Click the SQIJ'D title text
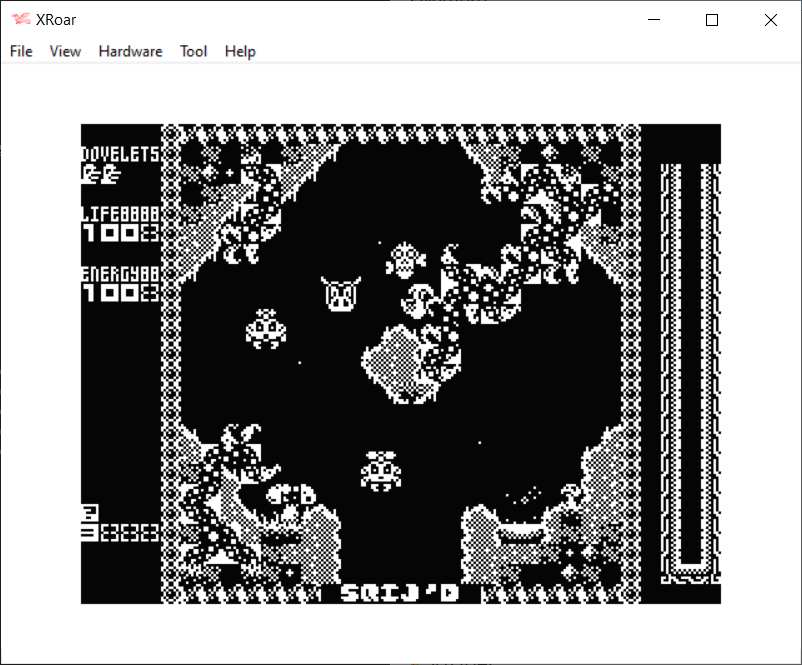This screenshot has height=665, width=802. [399, 593]
